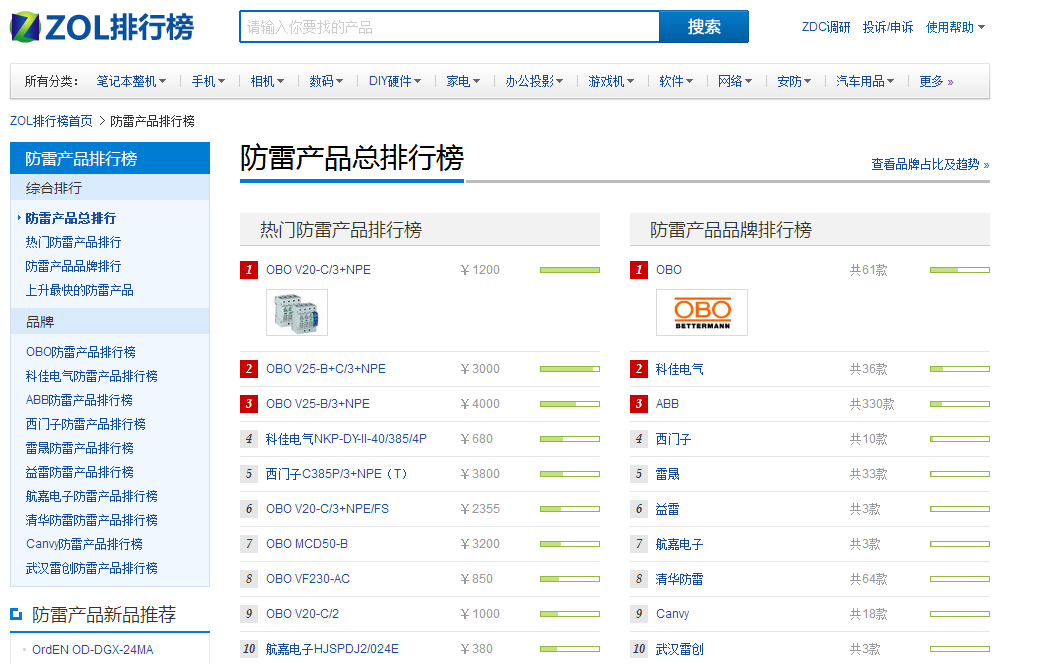The height and width of the screenshot is (664, 1040).
Task: Open Canvy防雷产品排行榜 sidebar link
Action: click(84, 544)
